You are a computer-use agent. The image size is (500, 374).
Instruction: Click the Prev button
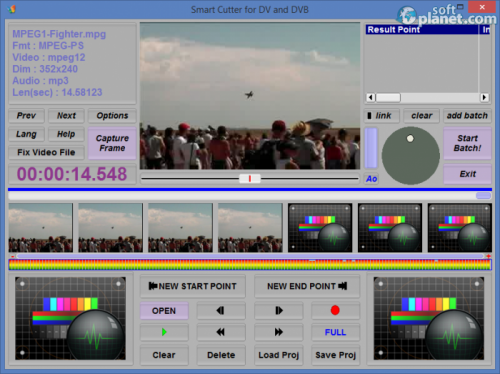pyautogui.click(x=26, y=116)
